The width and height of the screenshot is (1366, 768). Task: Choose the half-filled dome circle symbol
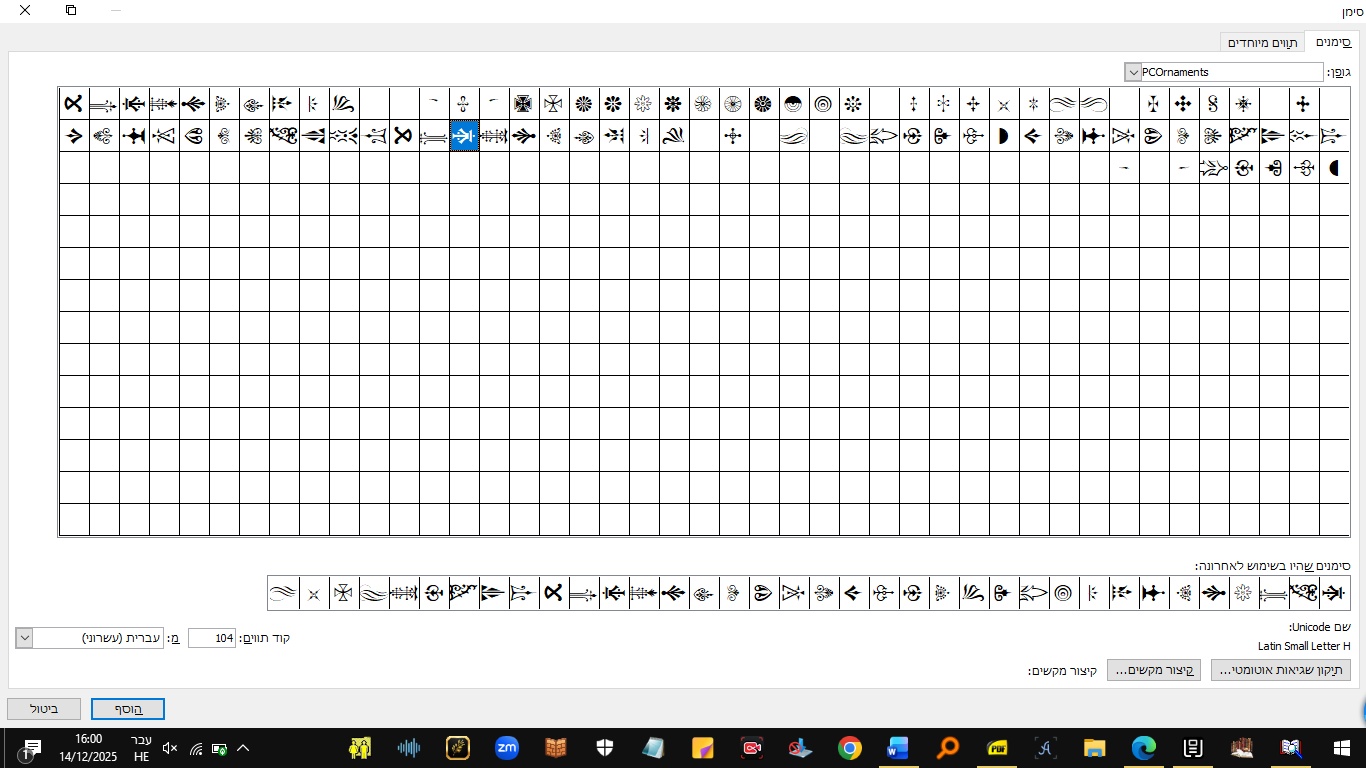tap(793, 103)
